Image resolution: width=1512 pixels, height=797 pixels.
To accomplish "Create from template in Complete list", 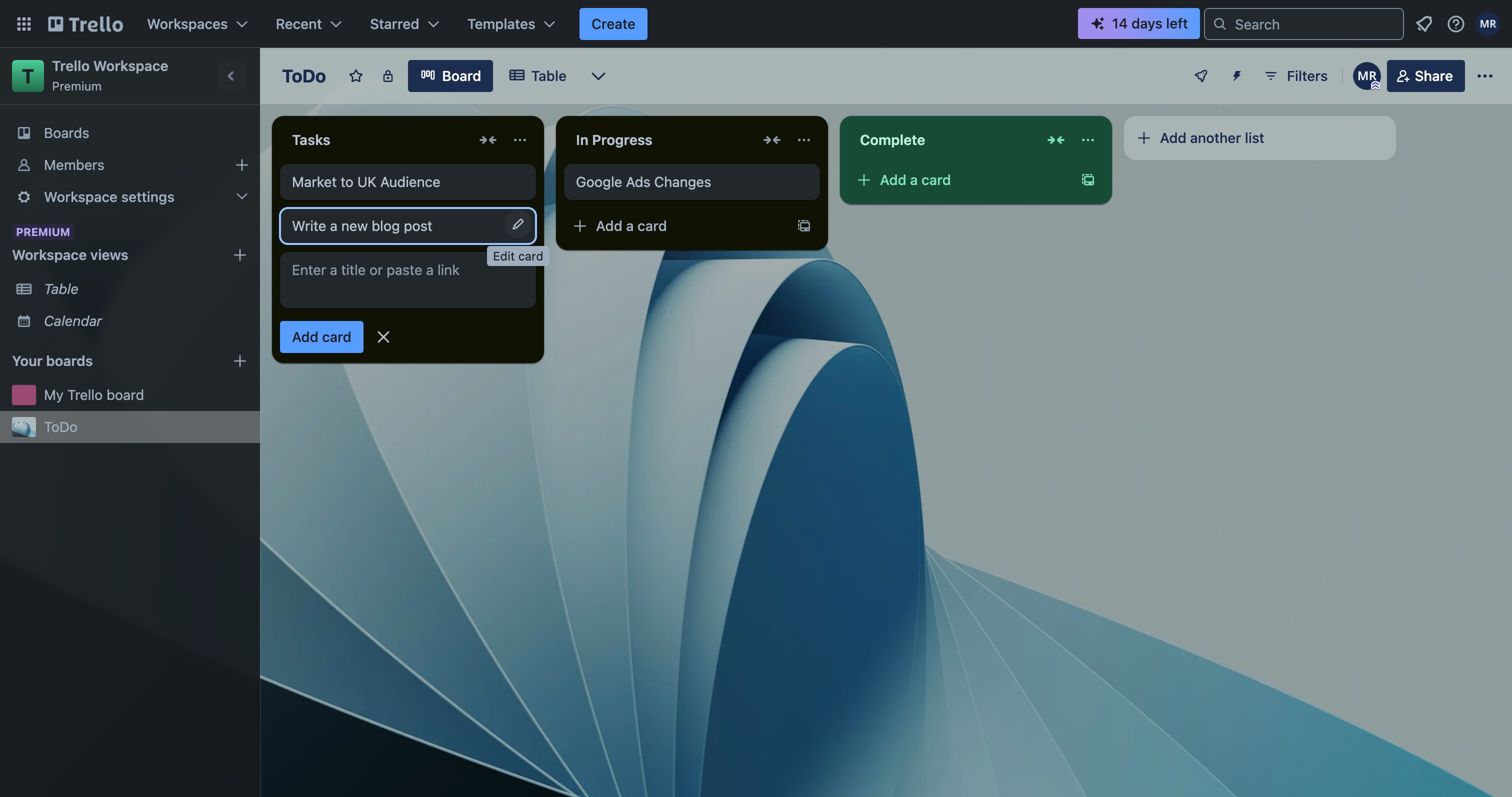I will [x=1087, y=179].
